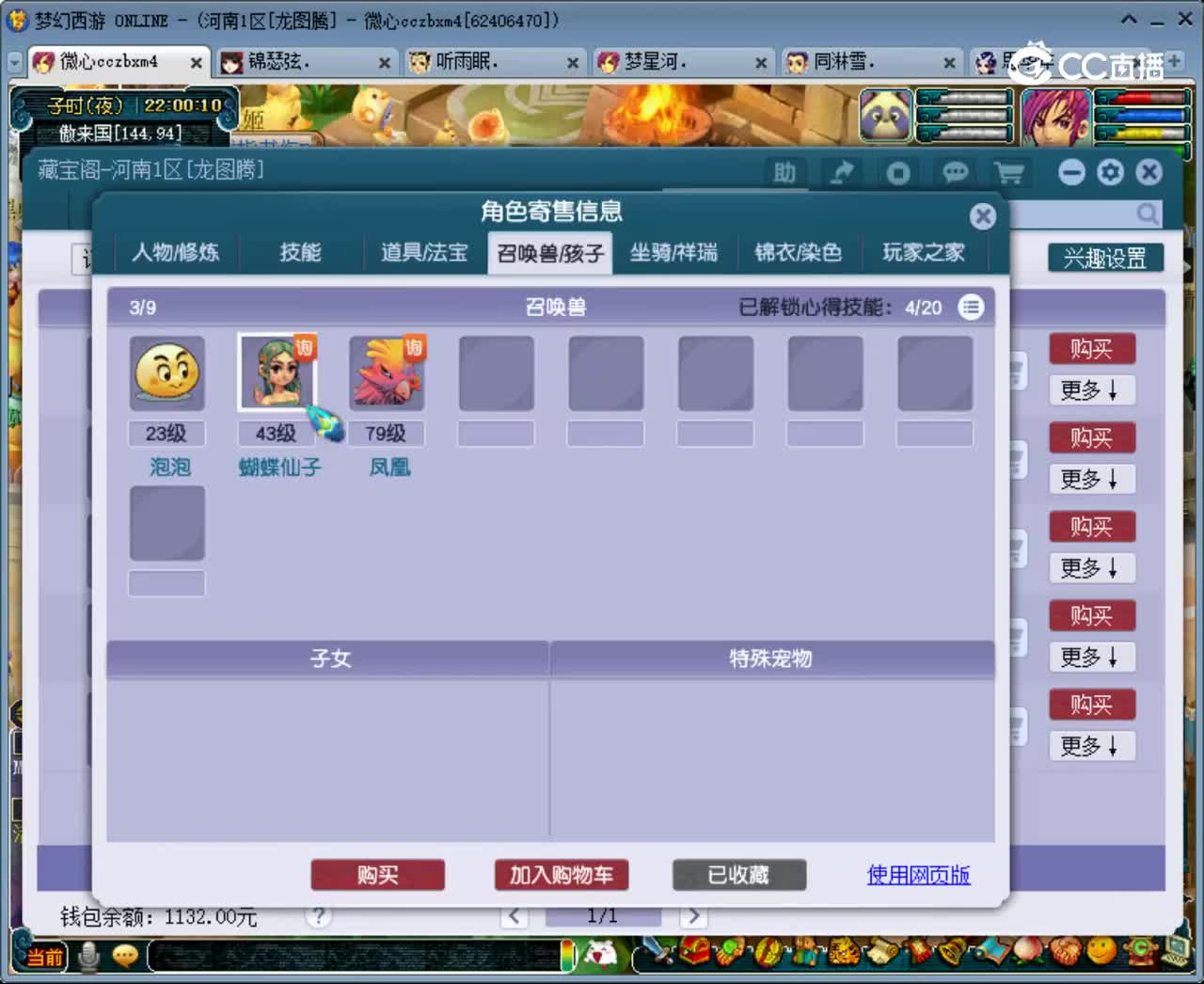Click the panda pet avatar at top
This screenshot has height=984, width=1204.
coord(886,116)
